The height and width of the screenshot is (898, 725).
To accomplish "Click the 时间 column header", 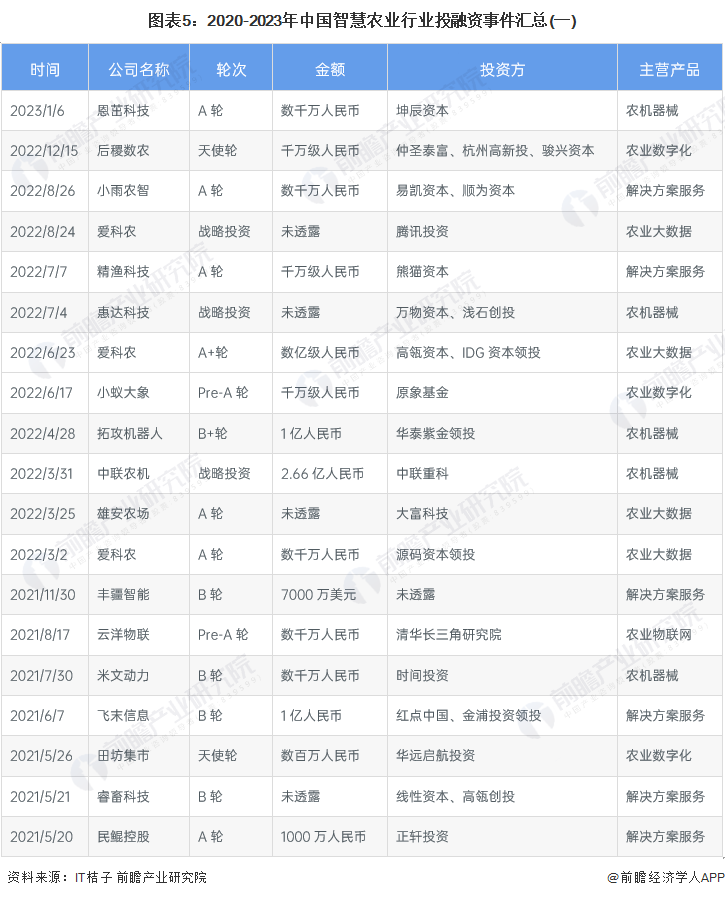I will (45, 69).
